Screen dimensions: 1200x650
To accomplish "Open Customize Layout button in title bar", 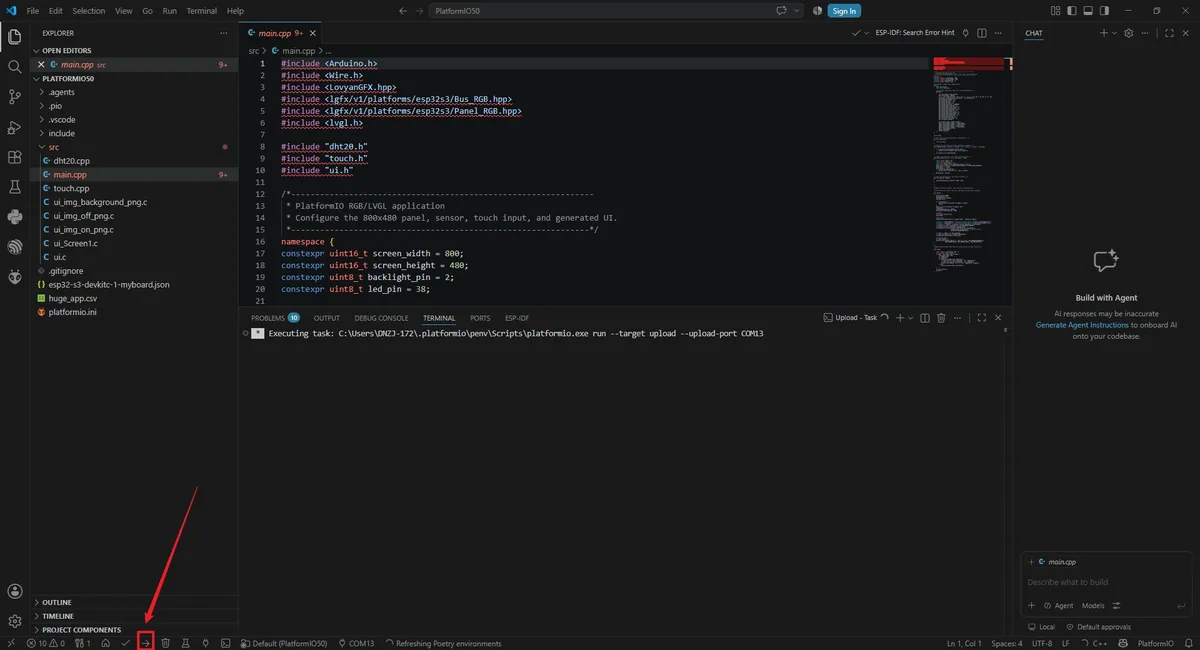I will 1055,11.
